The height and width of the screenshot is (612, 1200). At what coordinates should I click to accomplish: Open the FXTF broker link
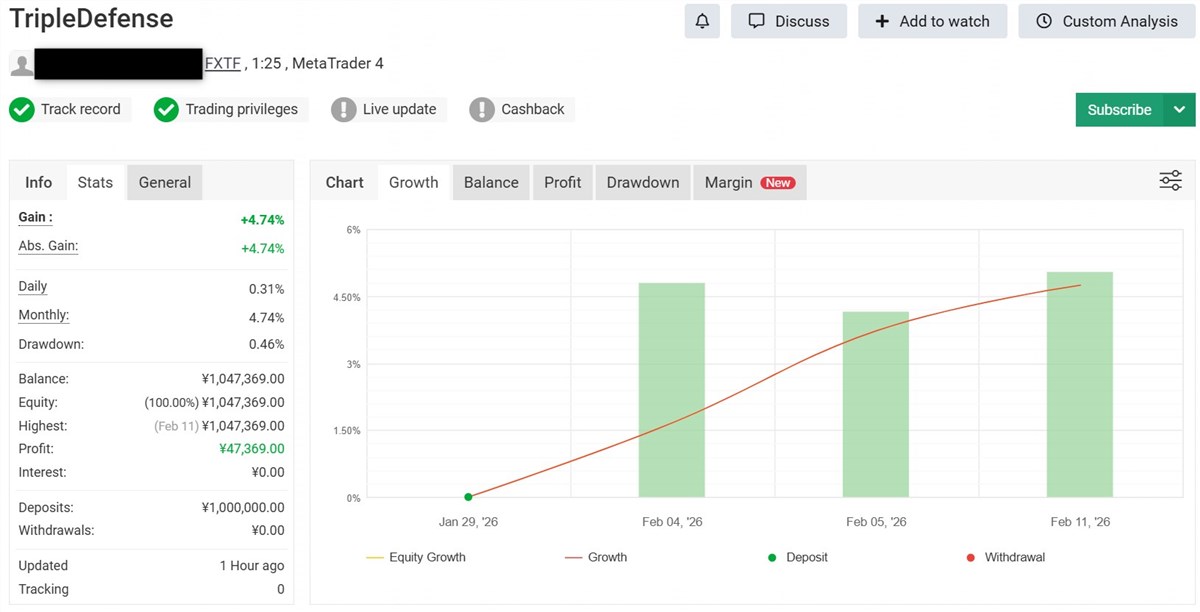(222, 64)
